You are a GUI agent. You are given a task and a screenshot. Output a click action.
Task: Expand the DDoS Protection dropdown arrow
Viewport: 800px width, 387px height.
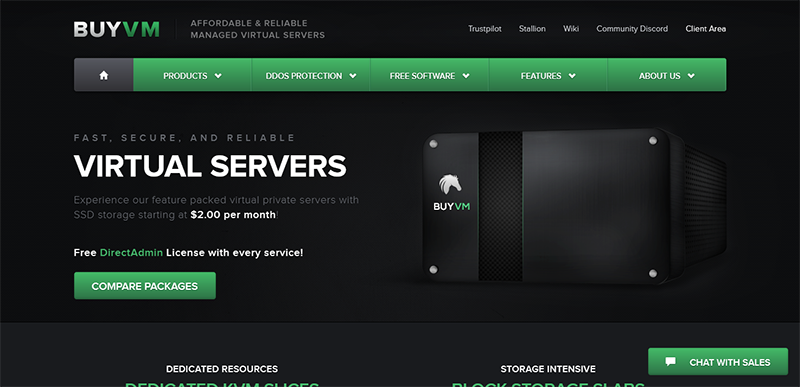(x=353, y=76)
